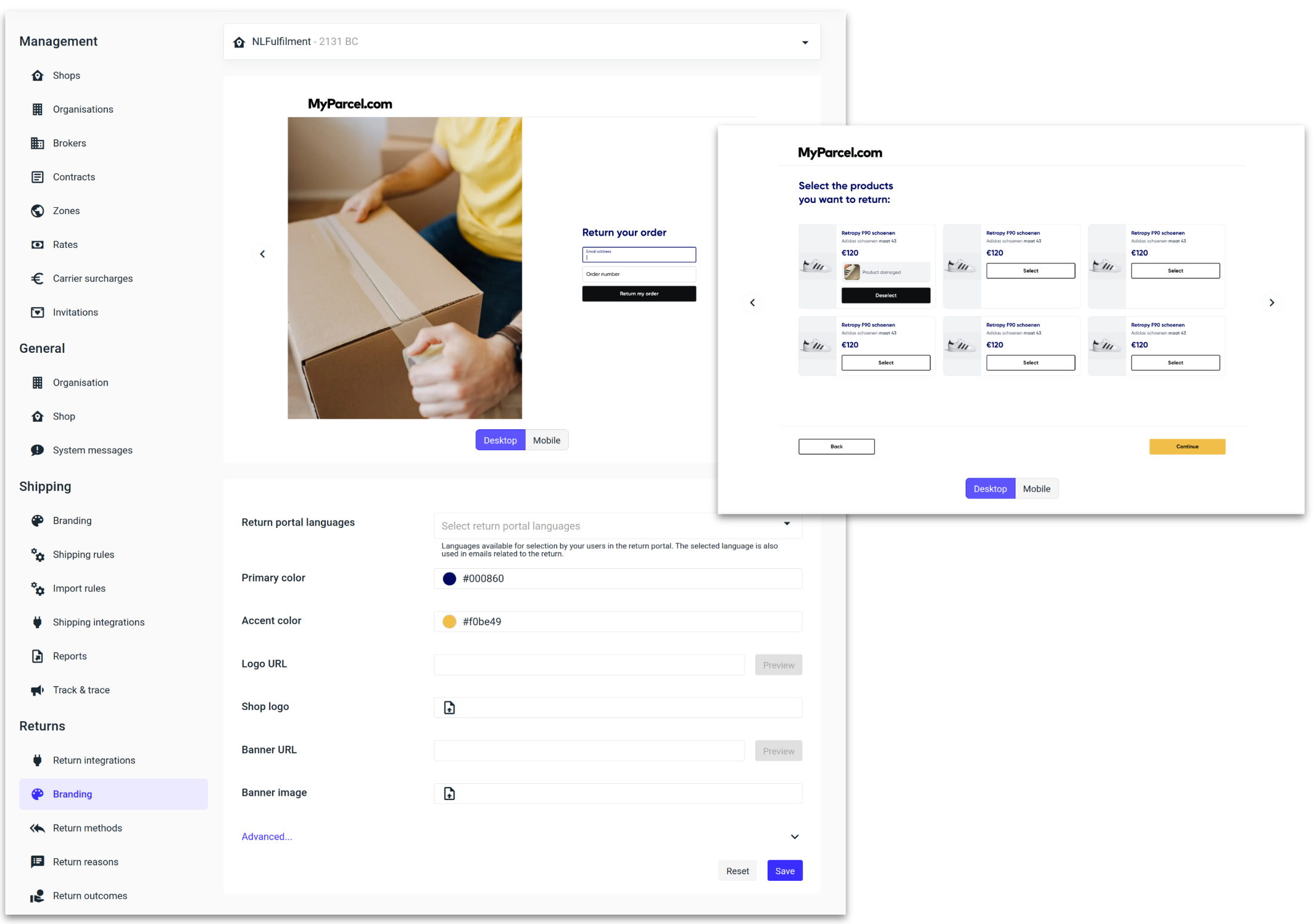The image size is (1313, 924).
Task: Click the Shipping Branding palette icon
Action: 38,521
